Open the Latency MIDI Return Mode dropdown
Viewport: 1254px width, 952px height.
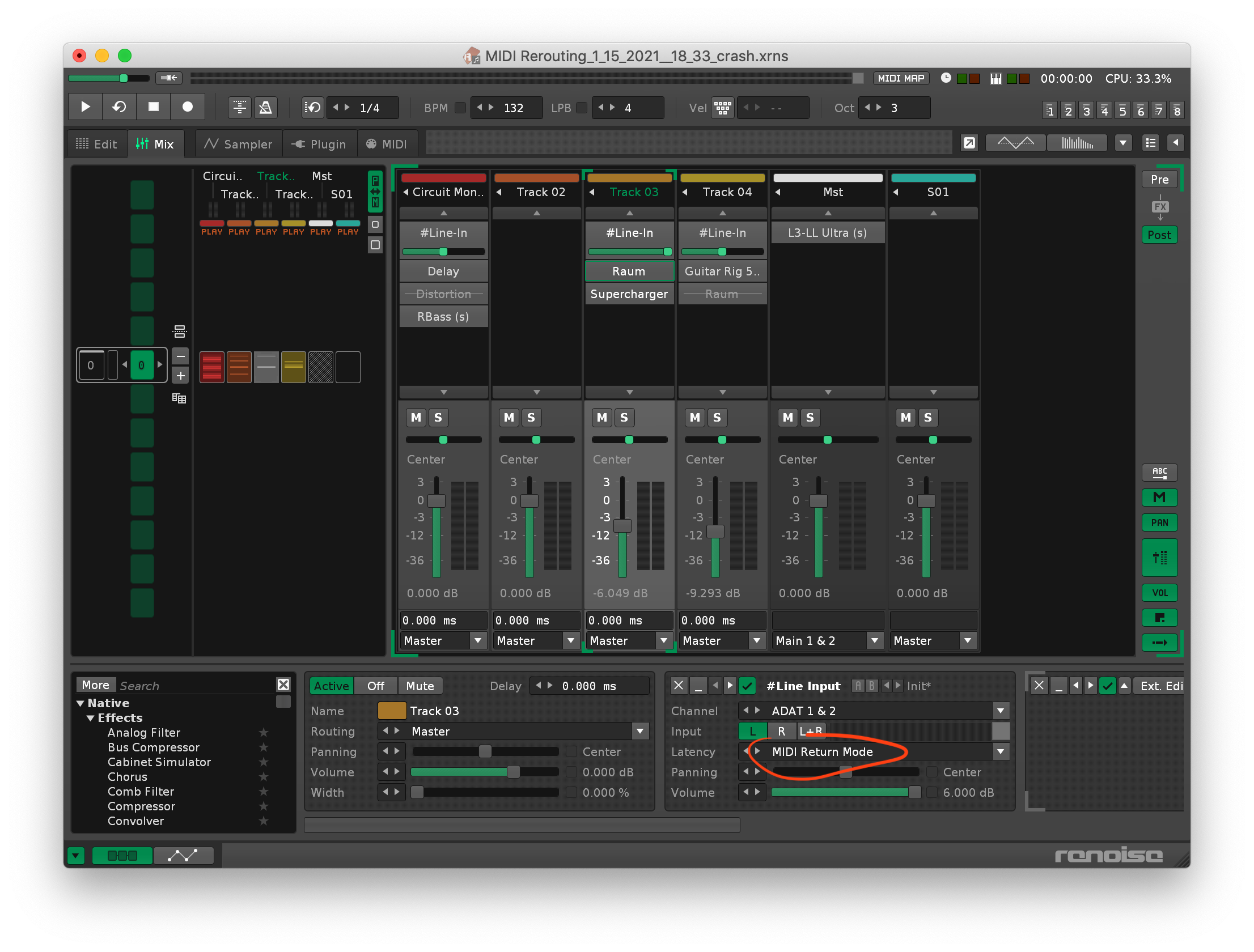pyautogui.click(x=1001, y=751)
